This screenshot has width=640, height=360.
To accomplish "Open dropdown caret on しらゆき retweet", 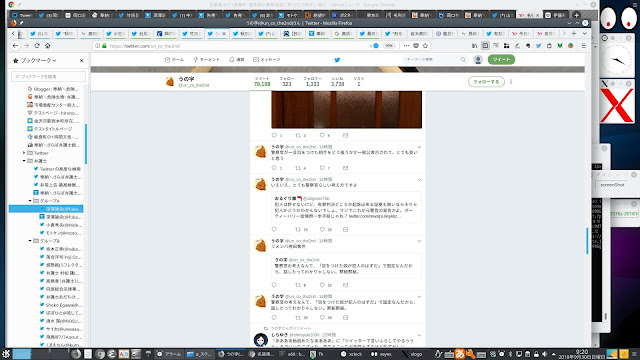I will 419,335.
